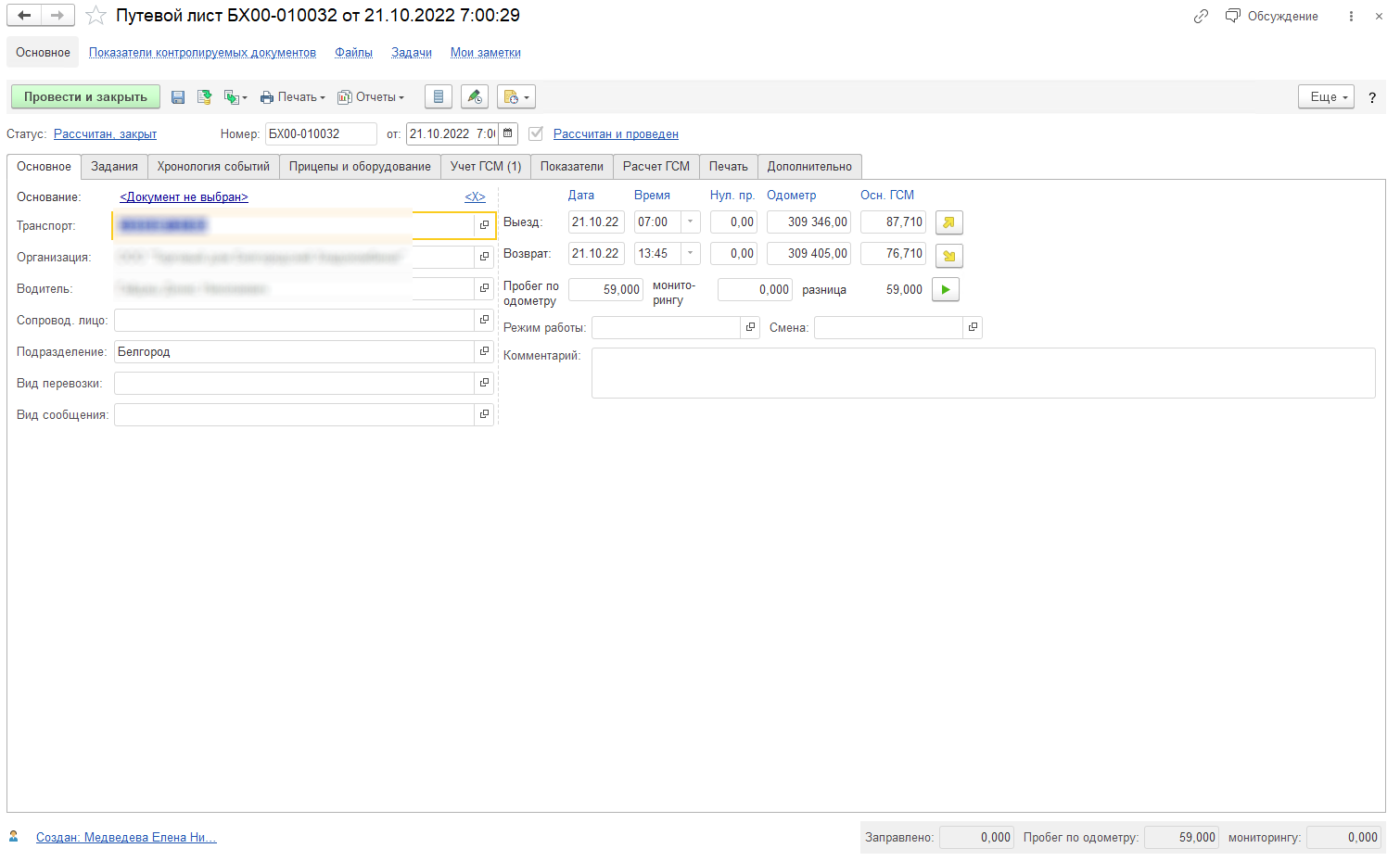Click the Провести и закрыть button
This screenshot has height=861, width=1400.
85,97
